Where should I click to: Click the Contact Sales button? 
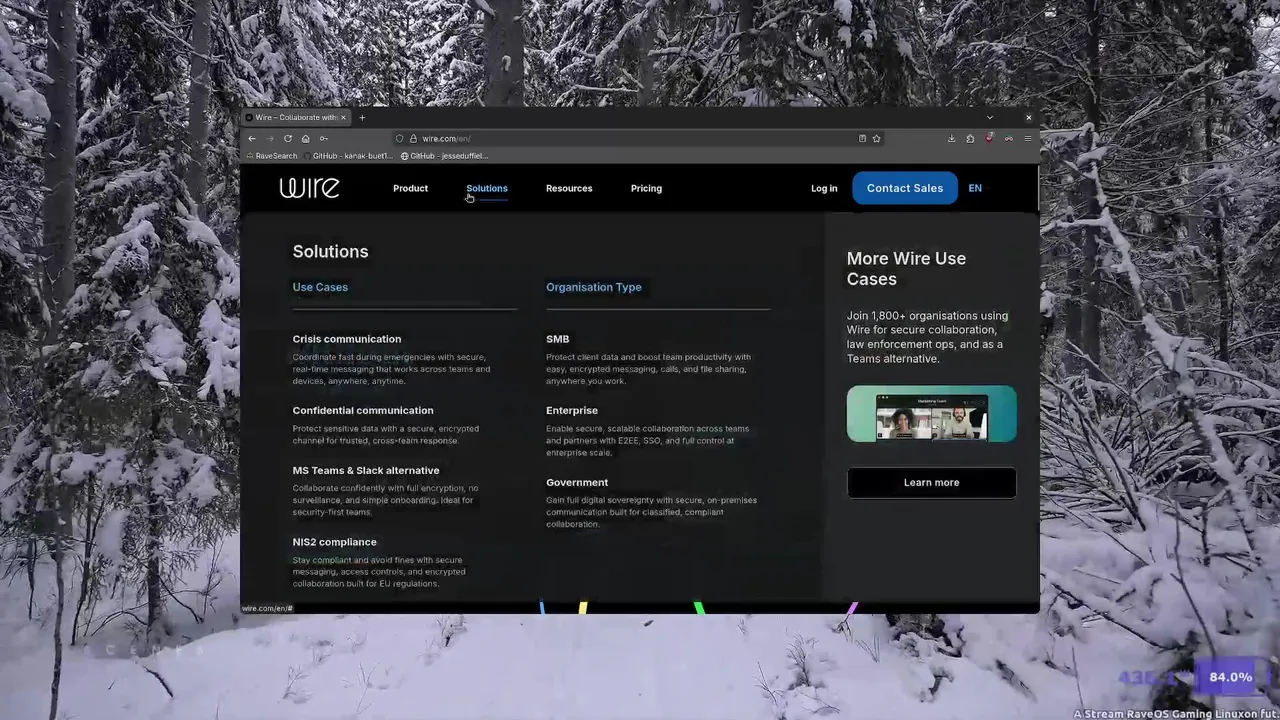pyautogui.click(x=905, y=188)
